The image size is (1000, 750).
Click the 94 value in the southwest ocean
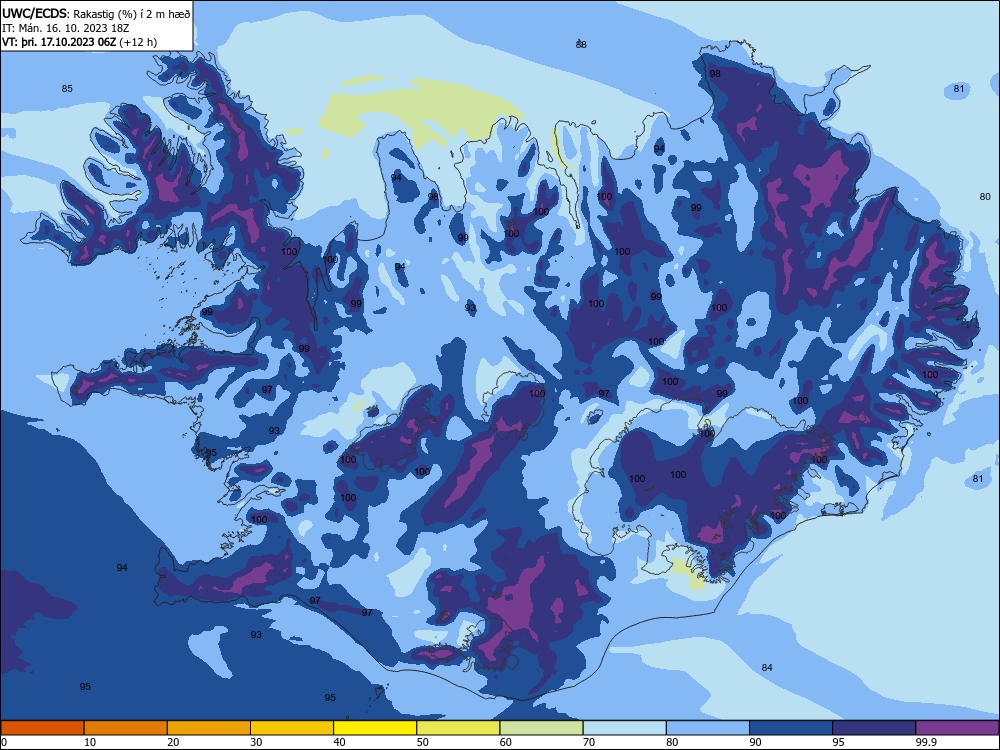pyautogui.click(x=122, y=568)
